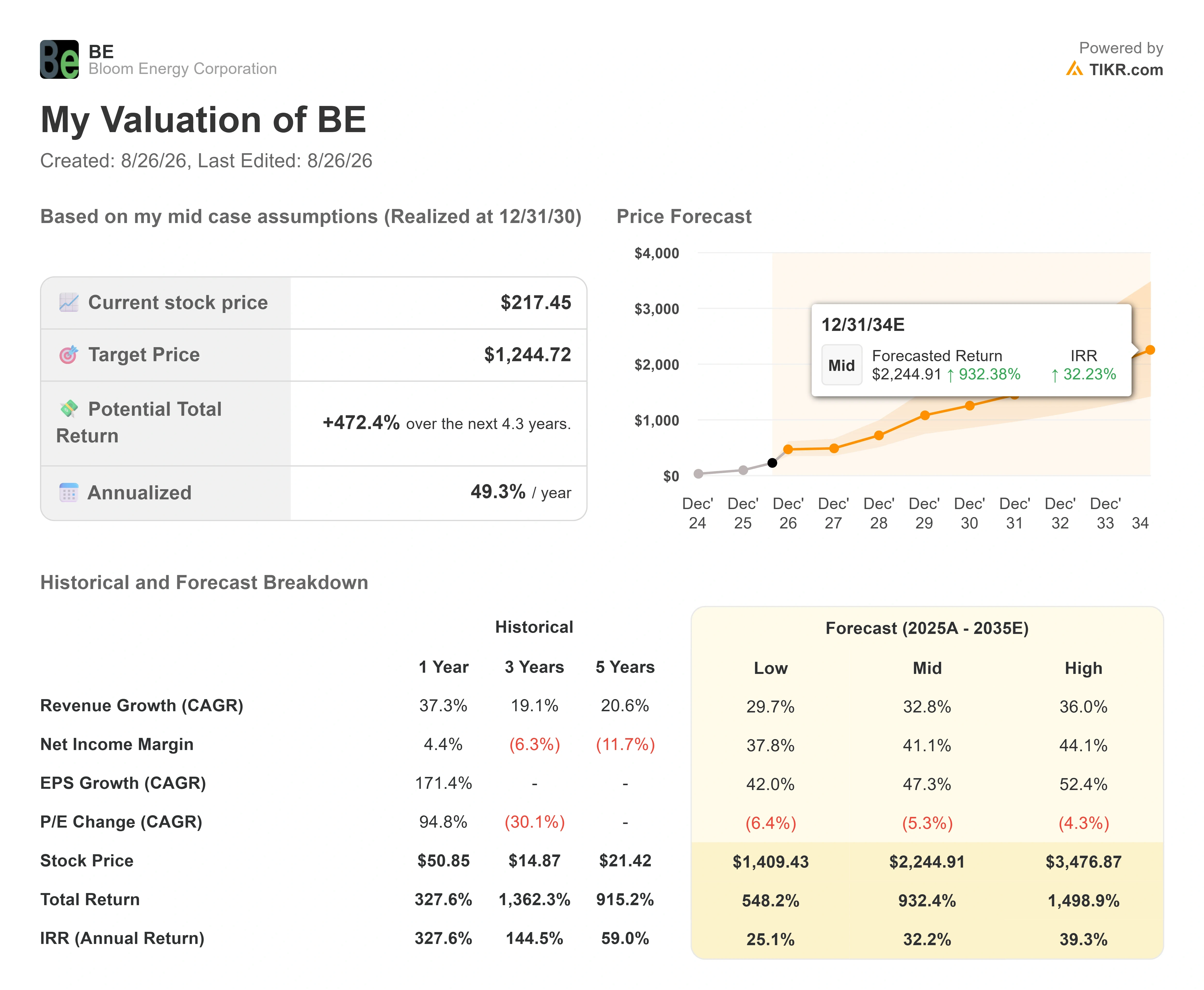Select the High forecast column header
This screenshot has width=1204, height=990.
(x=1083, y=668)
